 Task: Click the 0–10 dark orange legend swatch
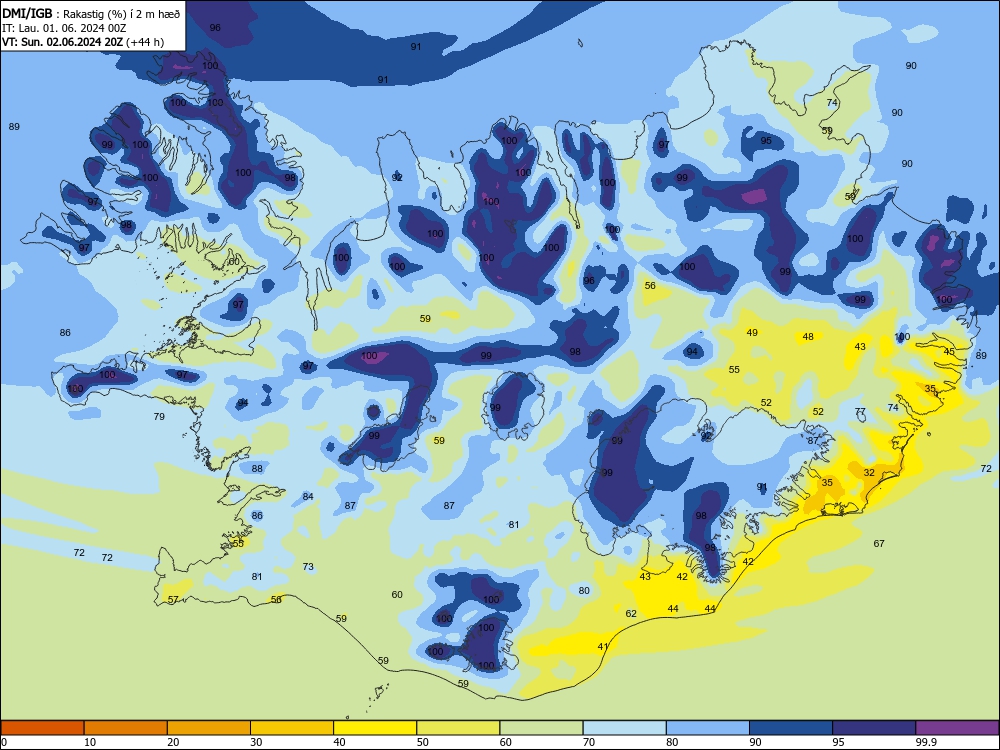point(42,728)
